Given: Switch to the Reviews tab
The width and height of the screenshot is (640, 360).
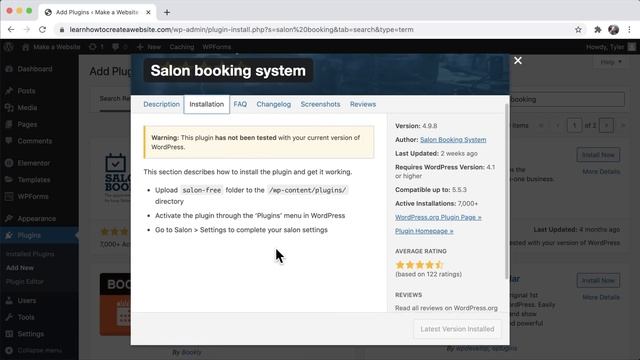Looking at the screenshot, I should 363,104.
